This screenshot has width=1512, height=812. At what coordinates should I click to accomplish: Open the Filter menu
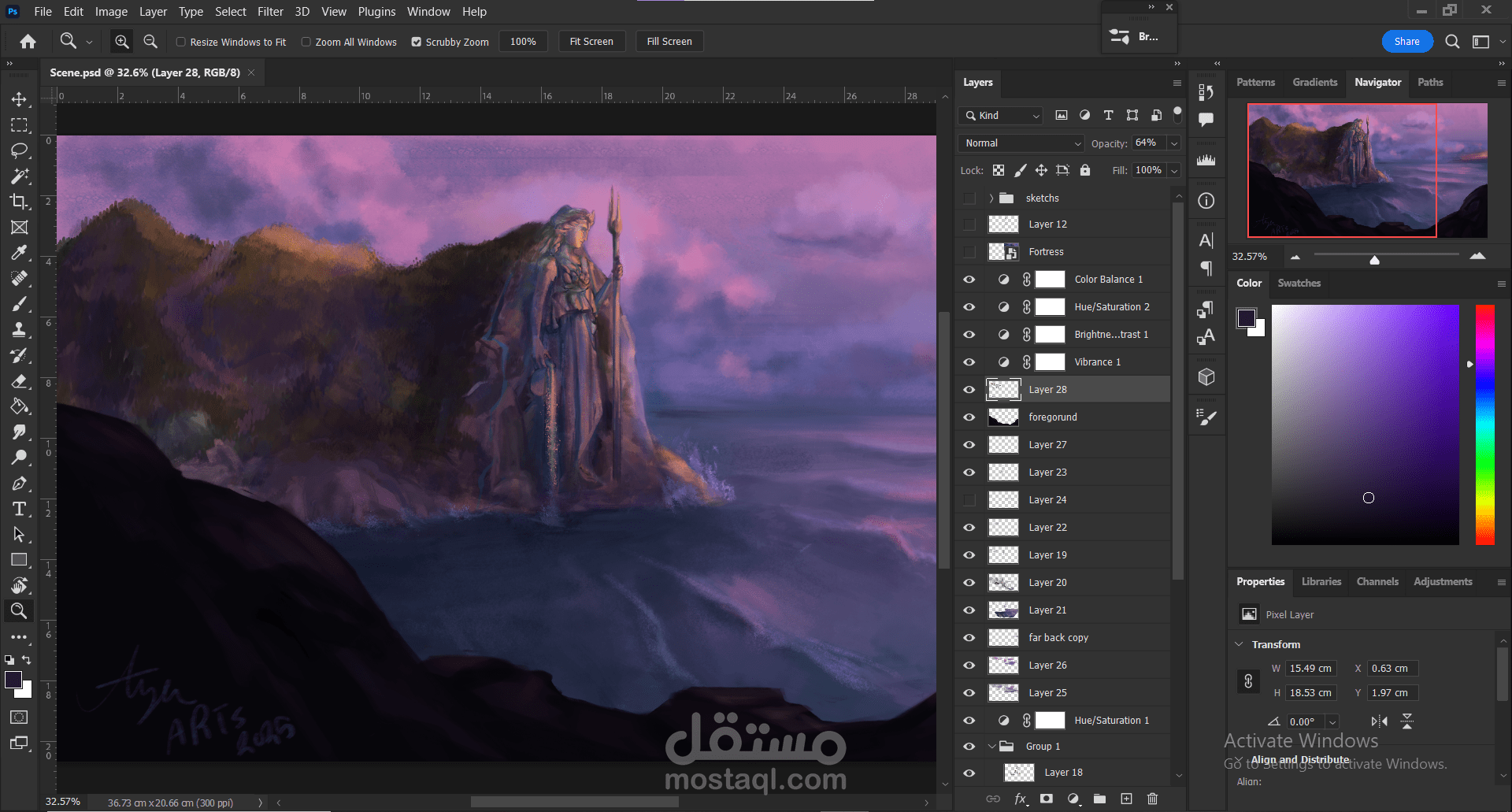point(270,12)
